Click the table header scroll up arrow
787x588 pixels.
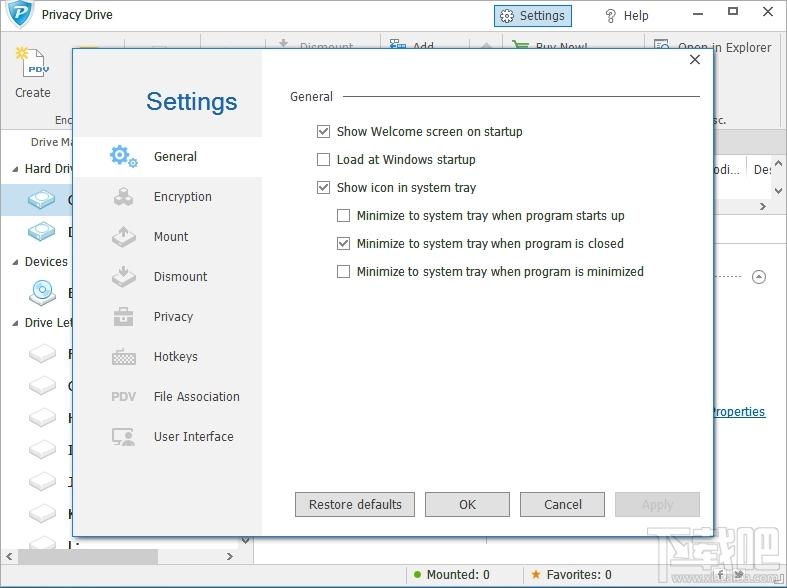[778, 164]
